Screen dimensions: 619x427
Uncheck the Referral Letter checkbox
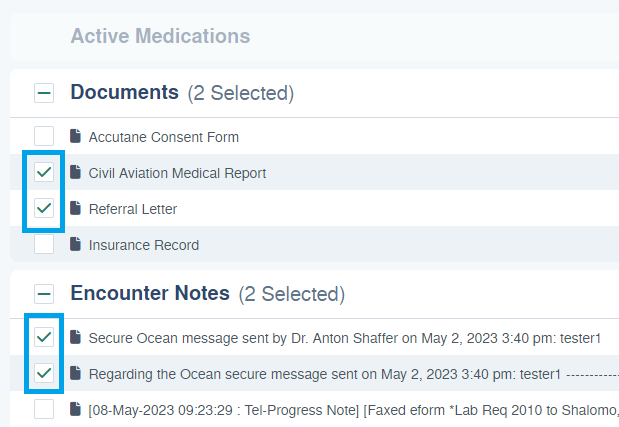click(44, 208)
